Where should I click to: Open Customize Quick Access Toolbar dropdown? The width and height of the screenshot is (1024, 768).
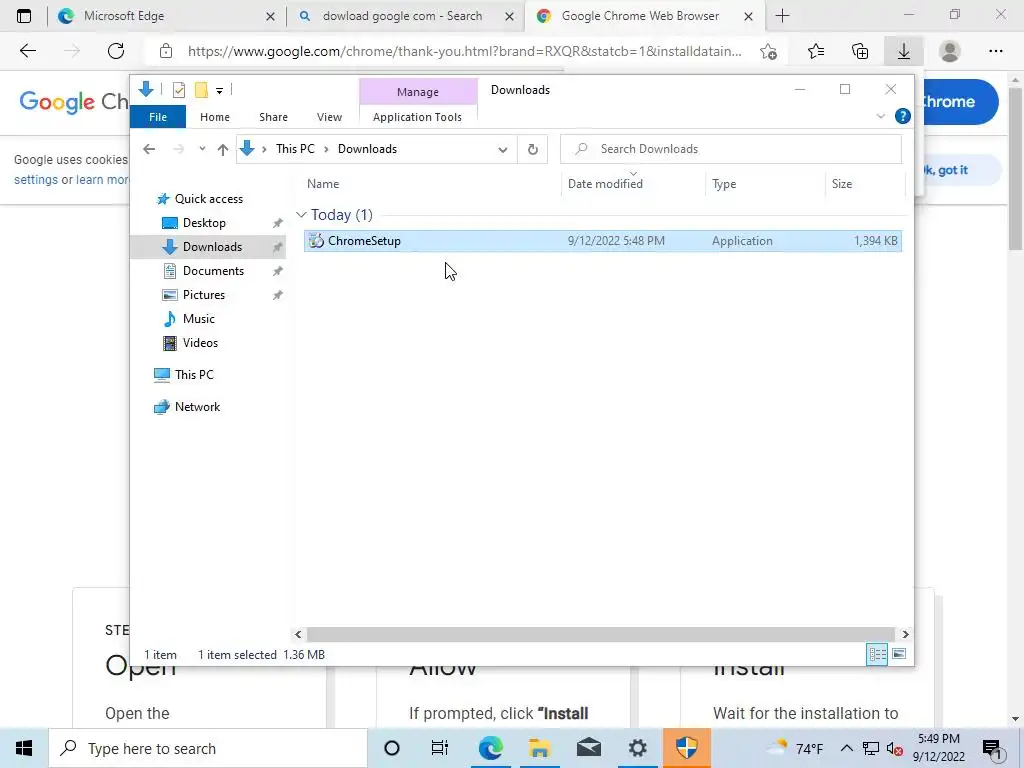pyautogui.click(x=219, y=91)
